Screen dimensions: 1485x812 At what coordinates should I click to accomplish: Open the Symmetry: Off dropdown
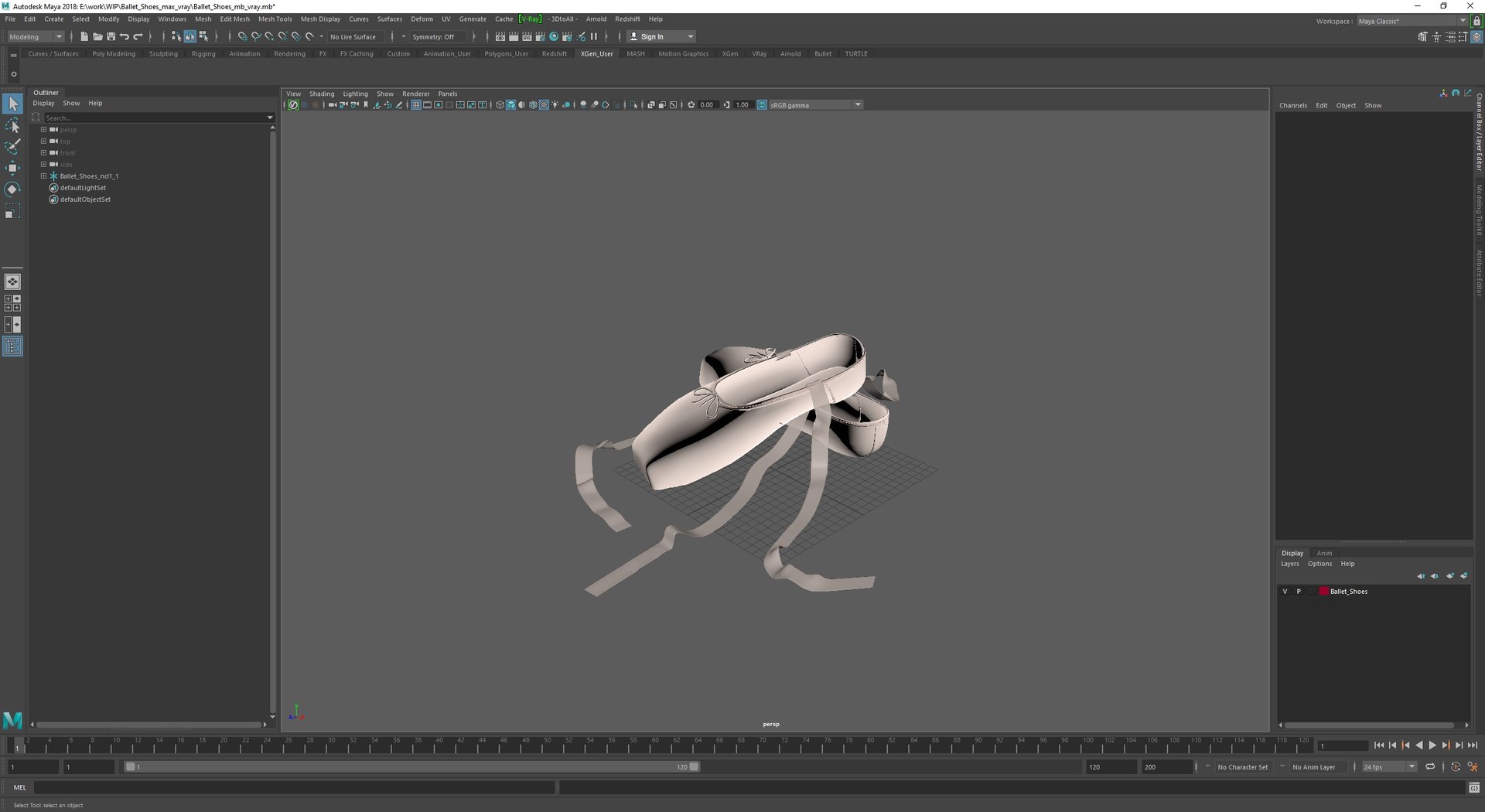point(437,36)
